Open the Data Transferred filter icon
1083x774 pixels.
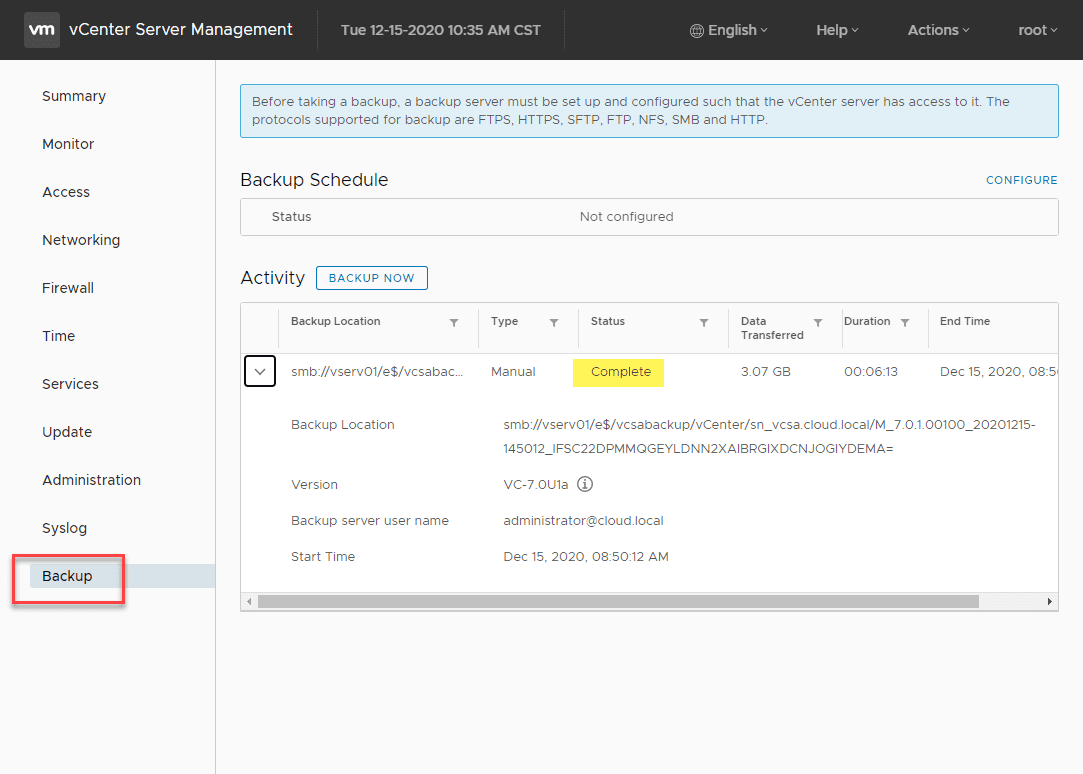(819, 324)
